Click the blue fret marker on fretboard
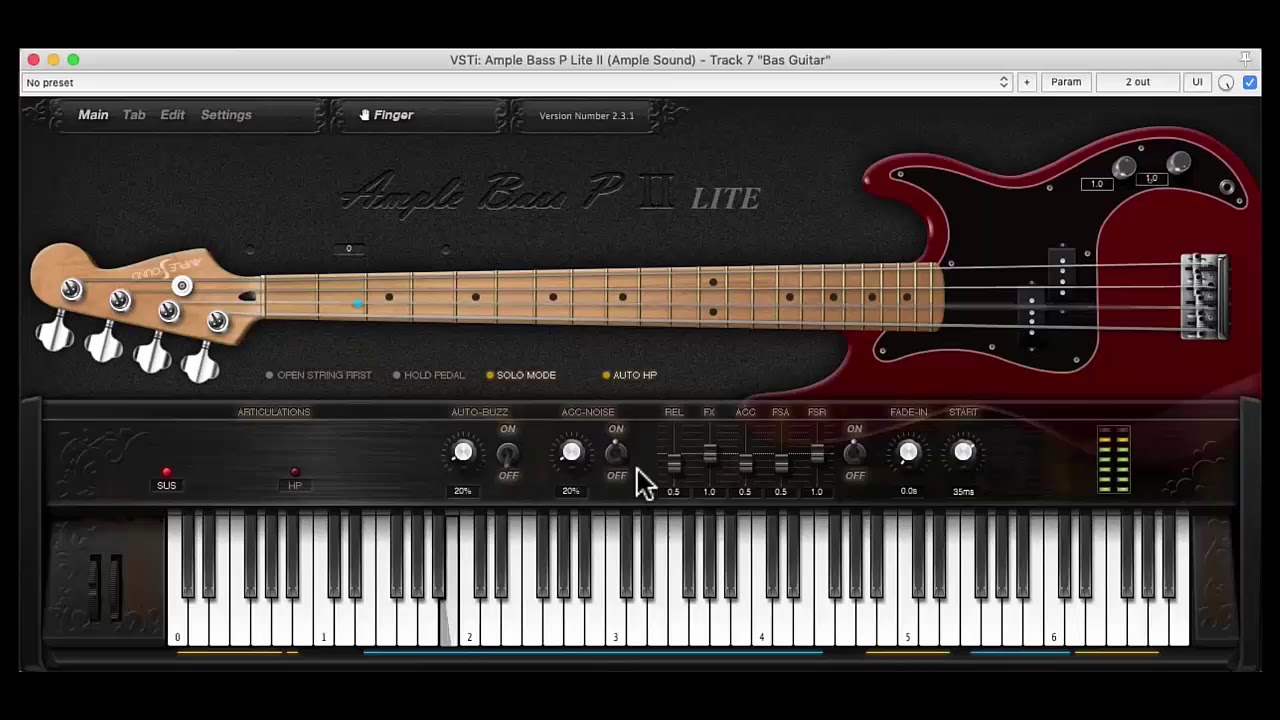The height and width of the screenshot is (720, 1280). coord(357,304)
